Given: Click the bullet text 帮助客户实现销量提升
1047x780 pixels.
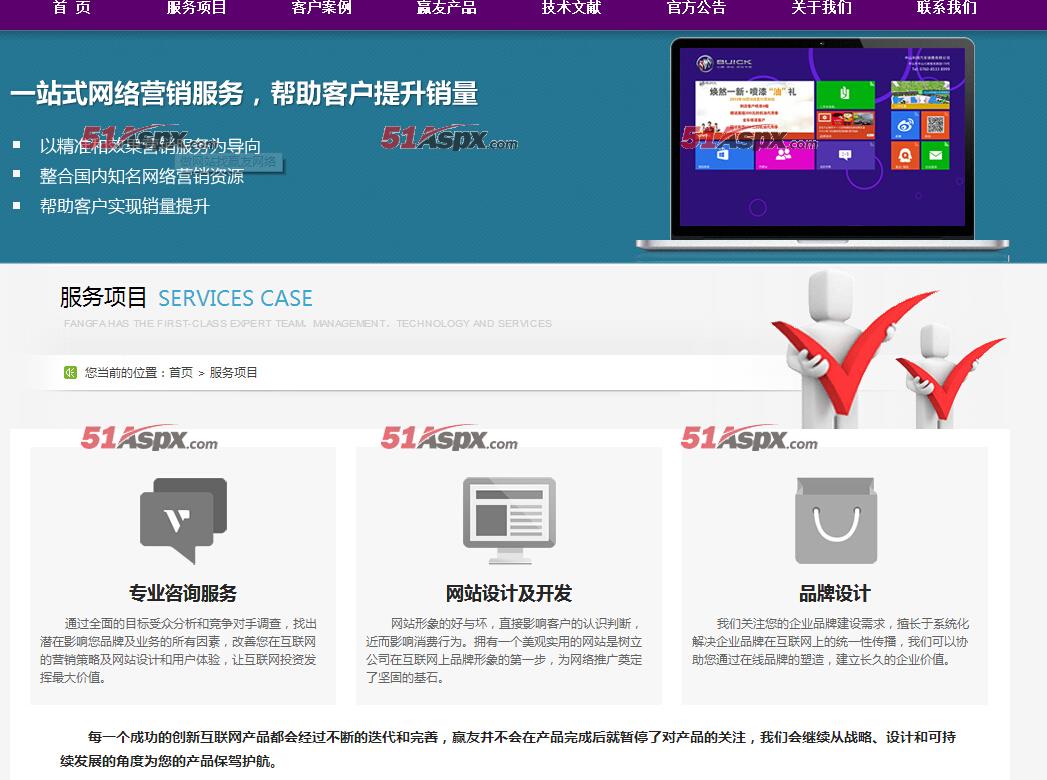Looking at the screenshot, I should coord(124,206).
